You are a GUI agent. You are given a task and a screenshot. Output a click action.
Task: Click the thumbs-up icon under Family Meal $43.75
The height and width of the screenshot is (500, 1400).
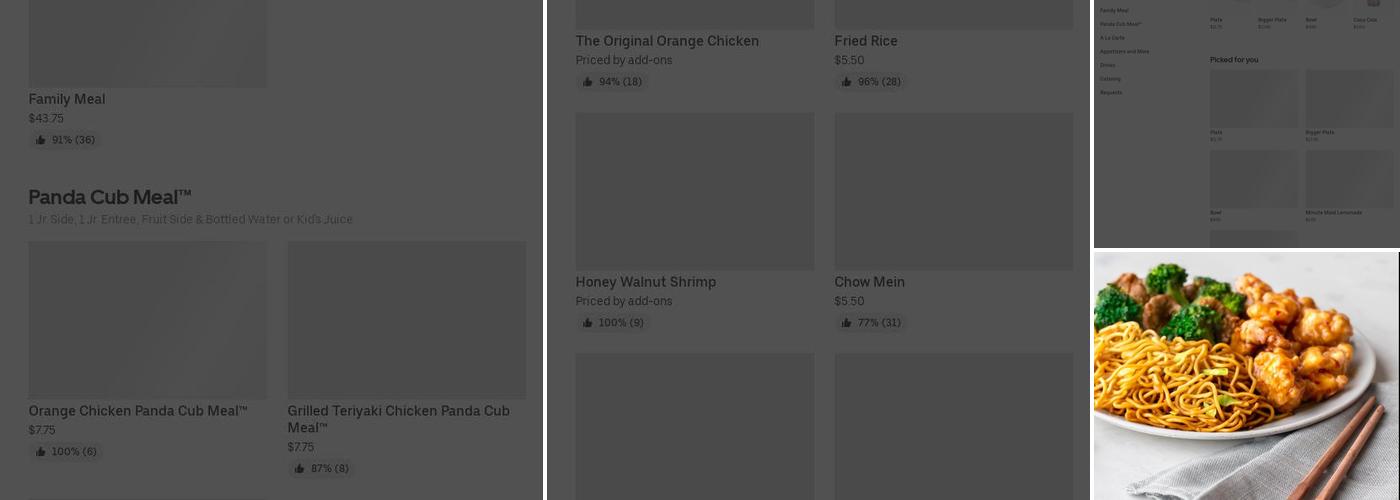click(40, 140)
